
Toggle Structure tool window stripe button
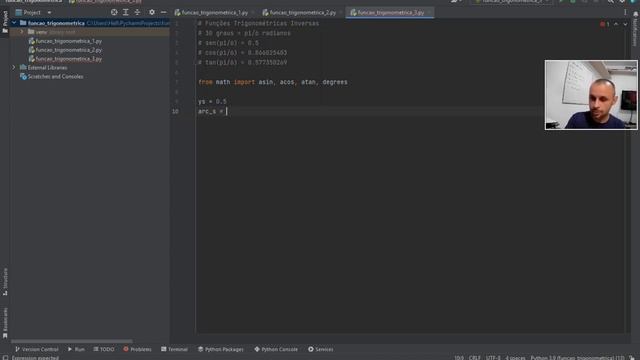click(5, 282)
